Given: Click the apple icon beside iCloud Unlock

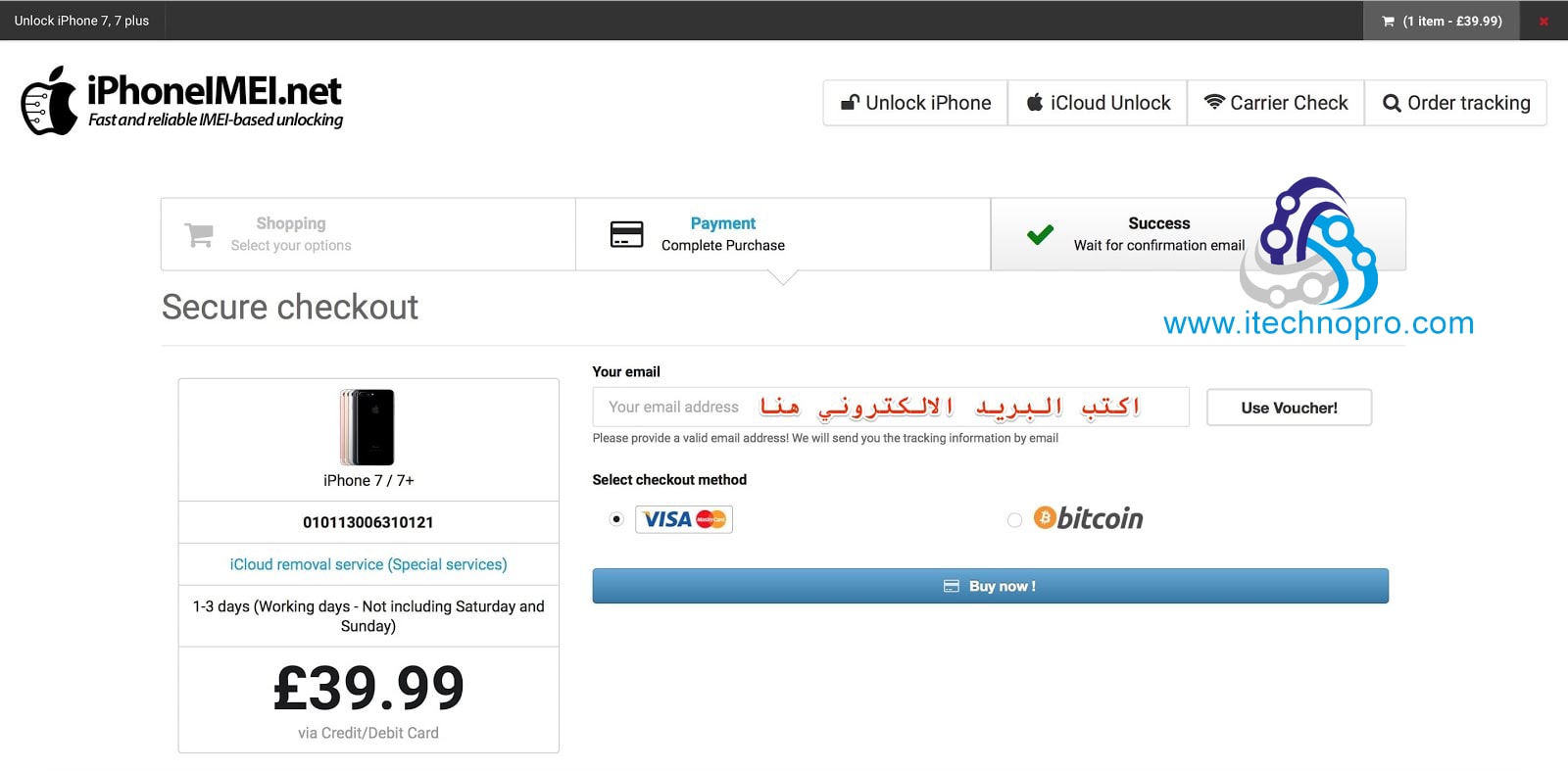Looking at the screenshot, I should click(1035, 102).
